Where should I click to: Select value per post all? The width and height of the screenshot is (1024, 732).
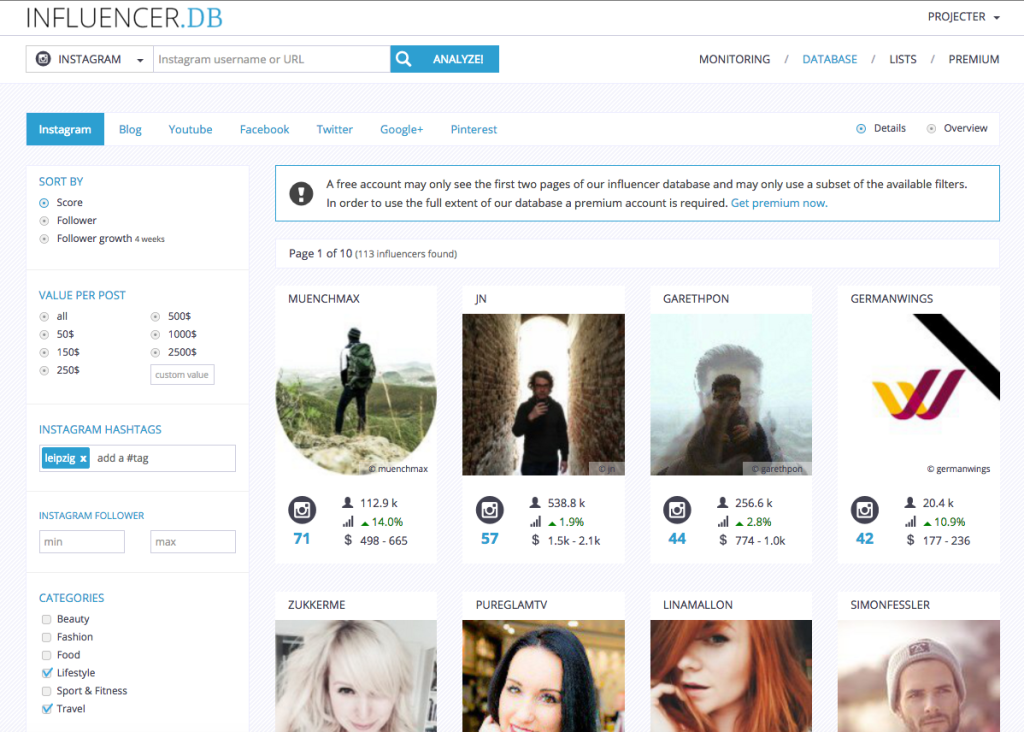pyautogui.click(x=44, y=317)
